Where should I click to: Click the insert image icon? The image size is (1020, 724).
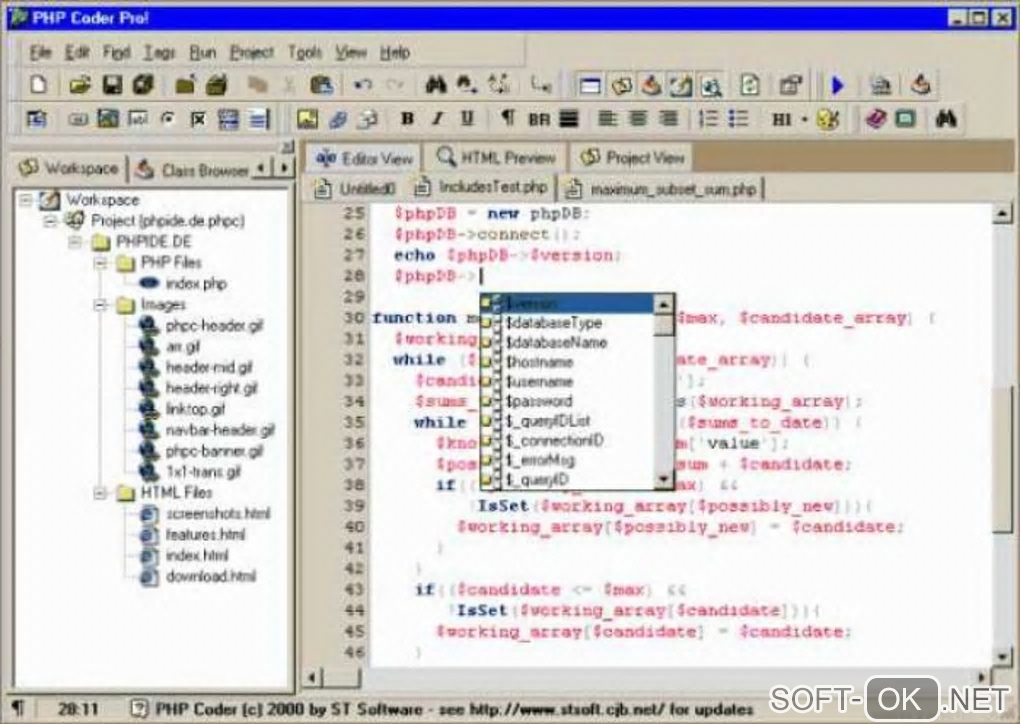[x=307, y=119]
